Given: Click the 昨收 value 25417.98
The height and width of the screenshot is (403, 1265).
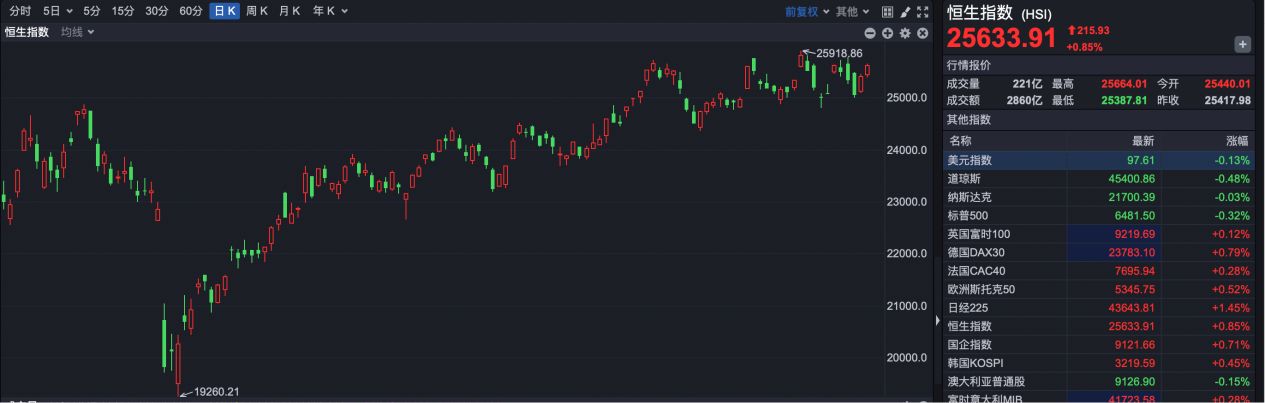Looking at the screenshot, I should coord(1228,101).
